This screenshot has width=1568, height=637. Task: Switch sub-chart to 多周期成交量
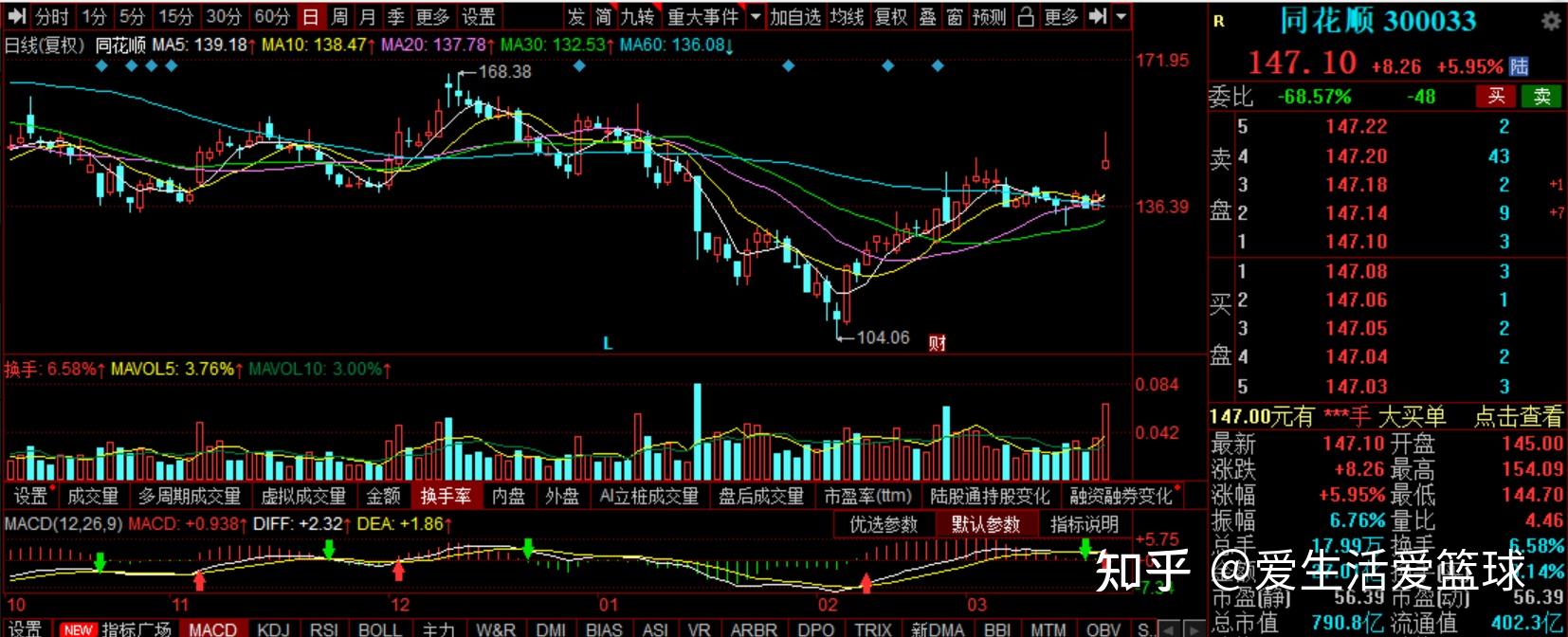click(190, 496)
